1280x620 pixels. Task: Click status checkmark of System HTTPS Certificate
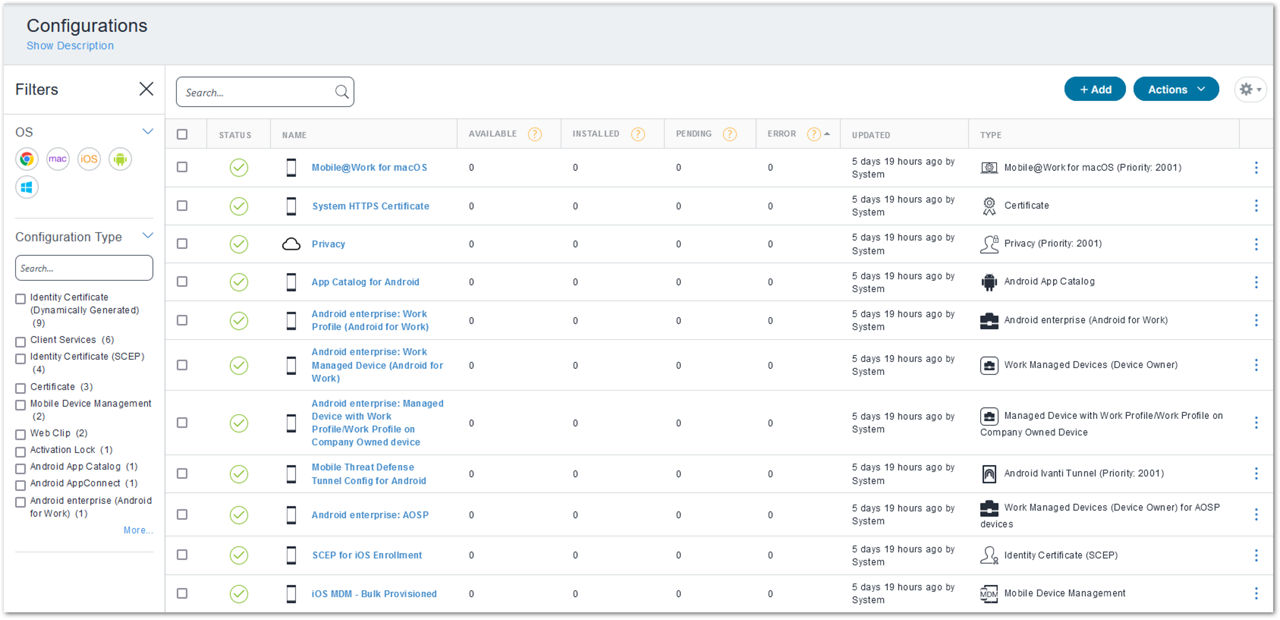pyautogui.click(x=239, y=206)
